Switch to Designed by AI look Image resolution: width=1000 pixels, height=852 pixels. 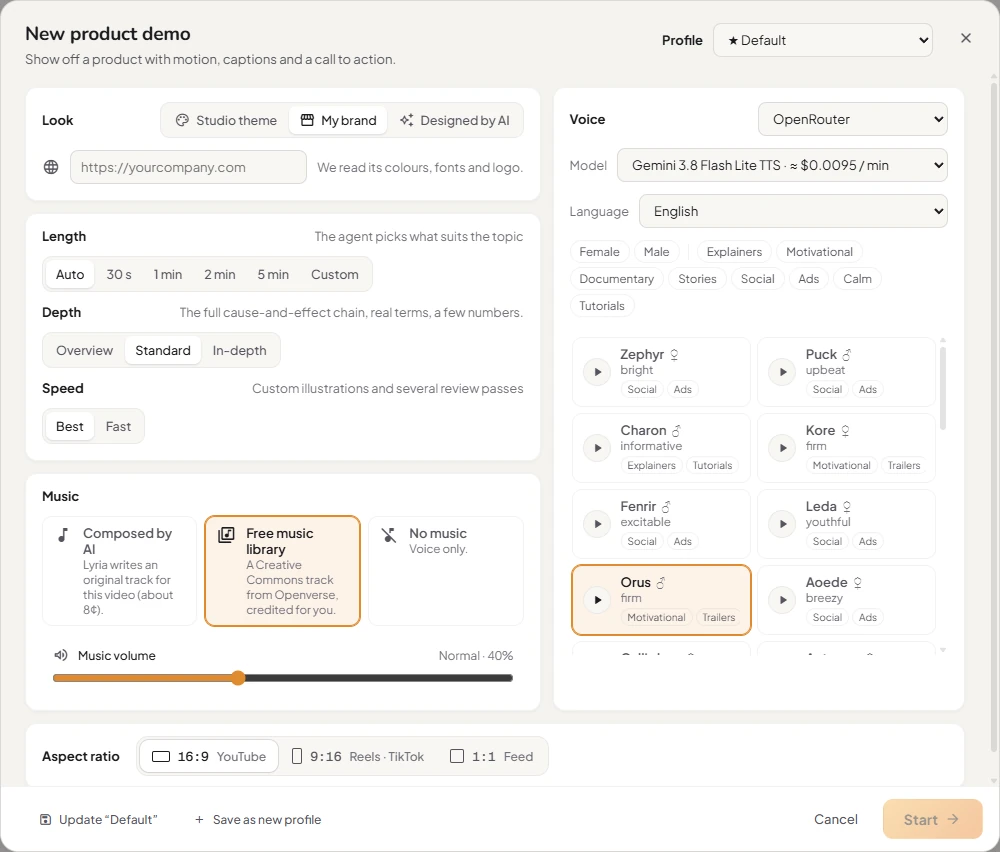point(455,120)
